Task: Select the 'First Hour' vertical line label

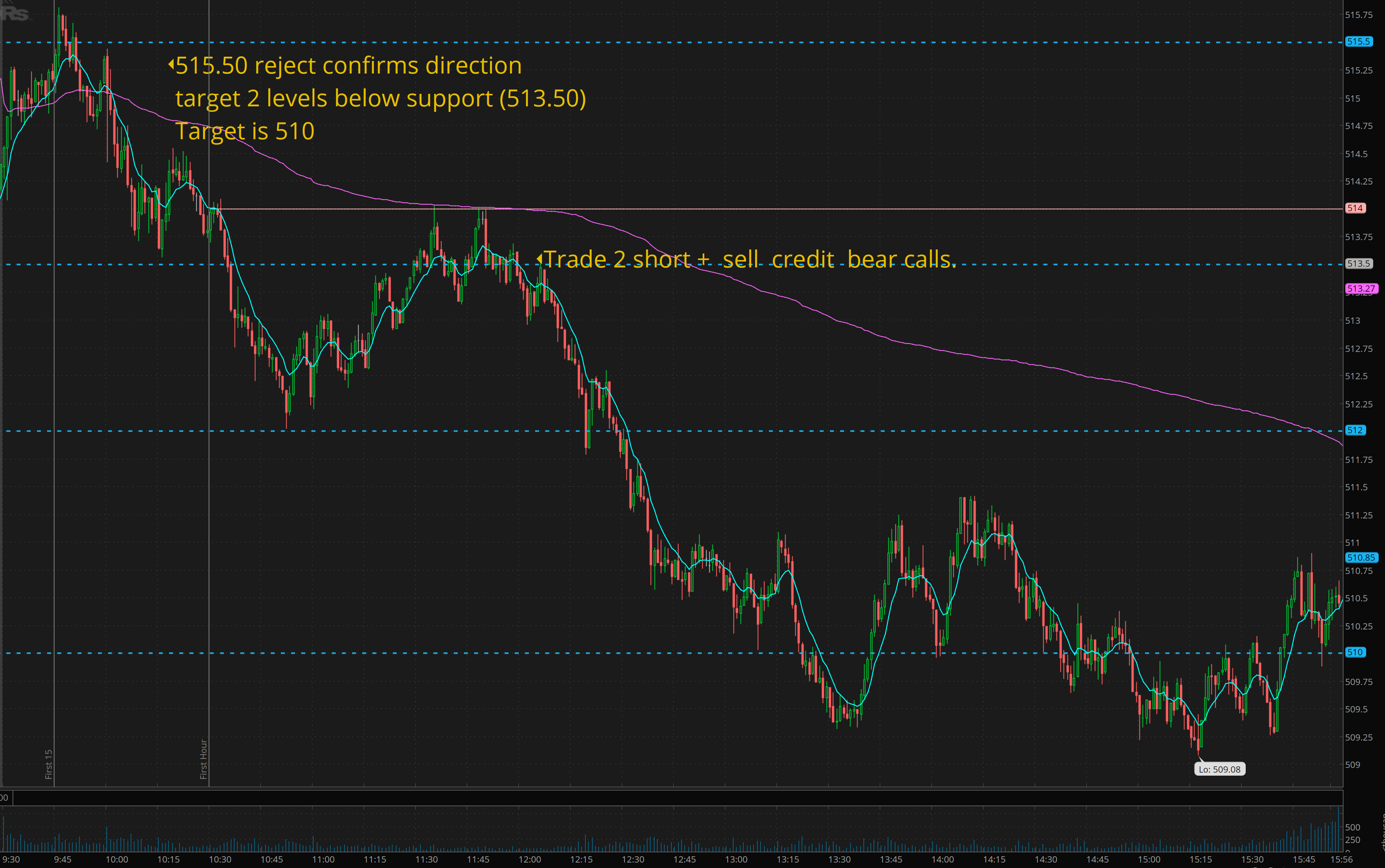Action: point(203,759)
